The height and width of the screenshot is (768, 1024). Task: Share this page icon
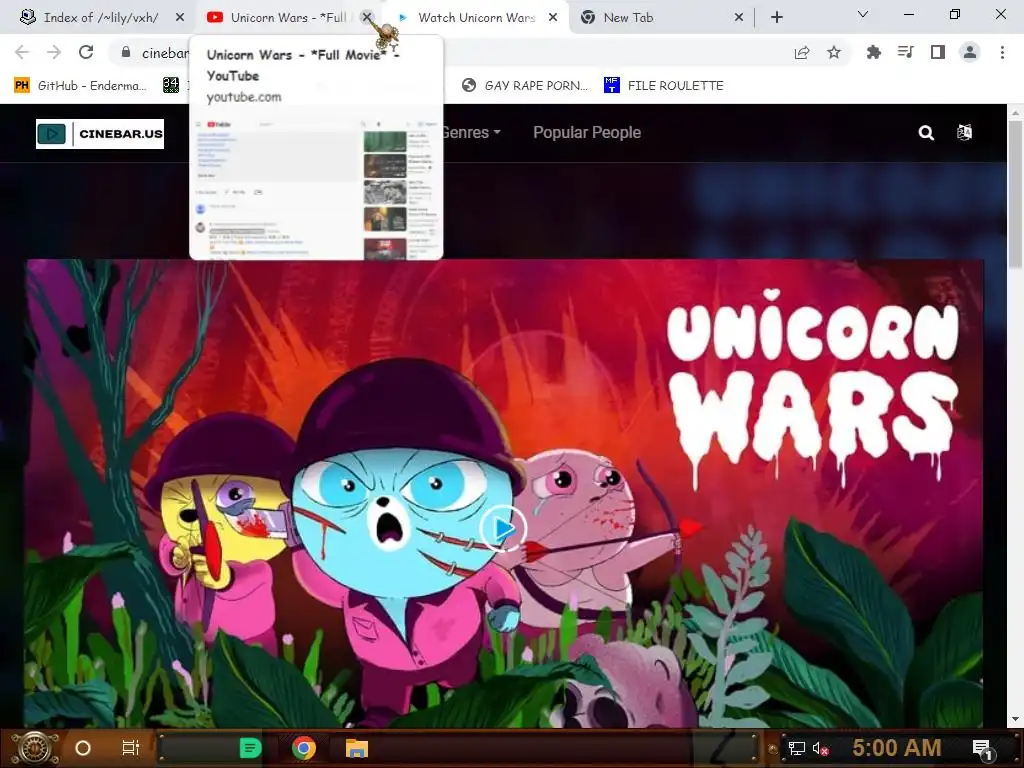802,52
